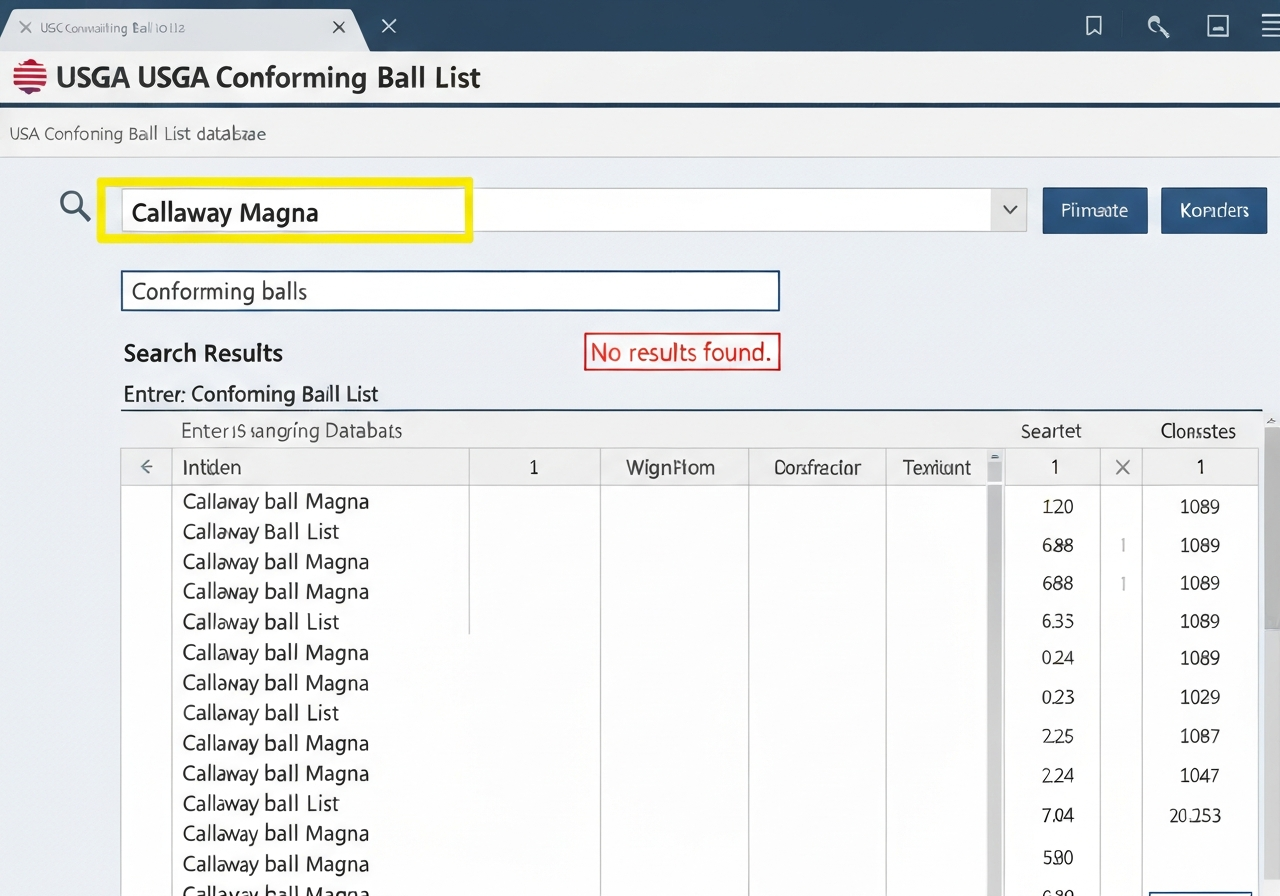Click the second blue button at far right
Viewport: 1280px width, 896px height.
tap(1214, 210)
